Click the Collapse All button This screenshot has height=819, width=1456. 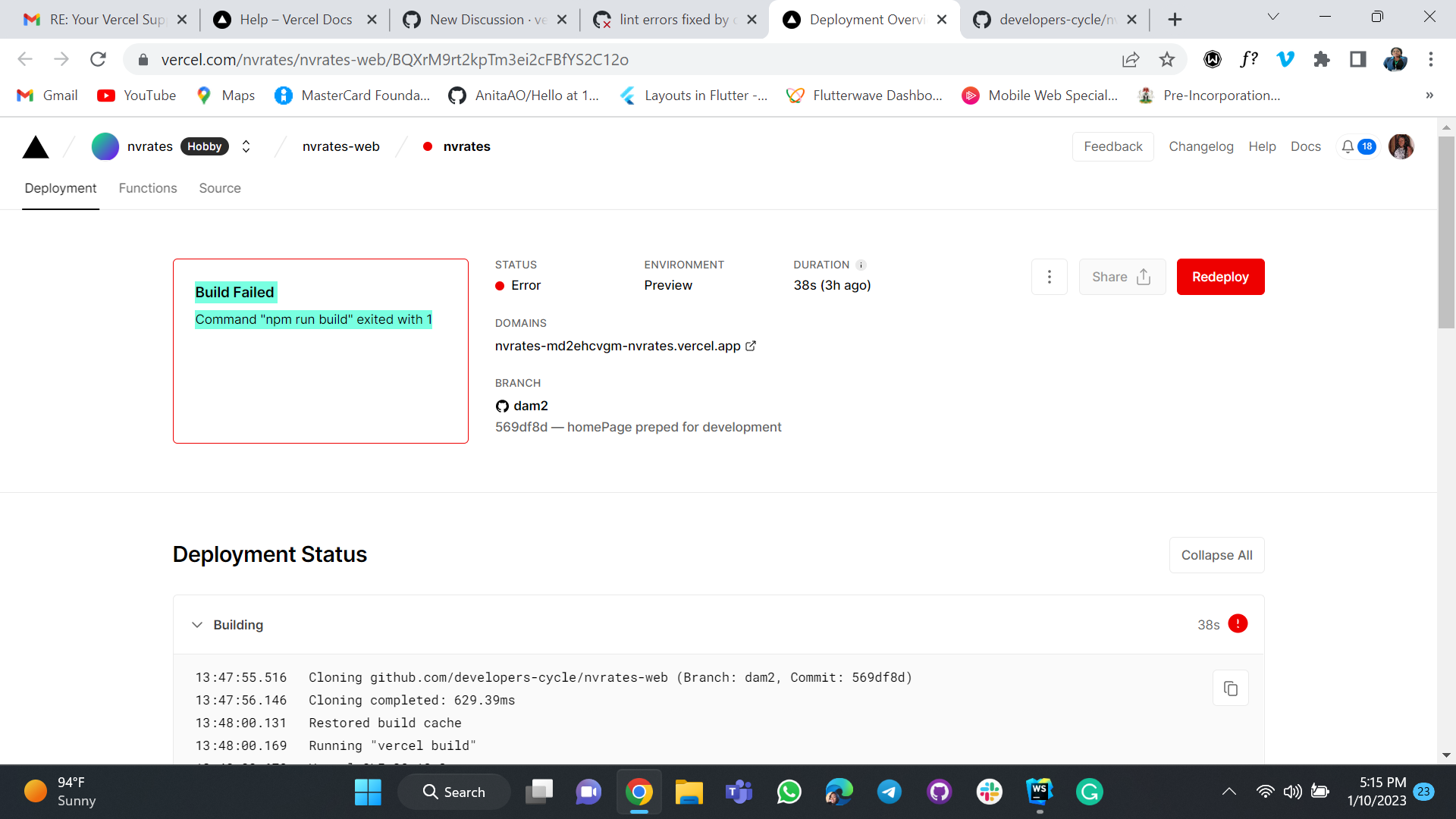[x=1216, y=555]
